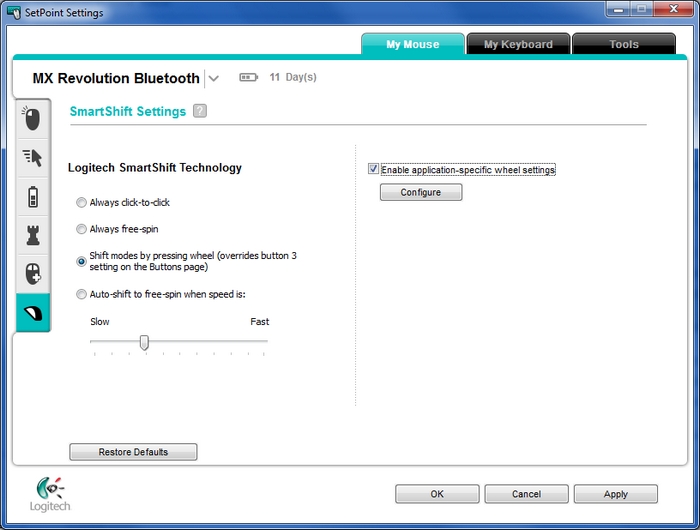Screen dimensions: 700x530
Task: Click the Slow-to-Fast speed slider handle
Action: [x=144, y=342]
